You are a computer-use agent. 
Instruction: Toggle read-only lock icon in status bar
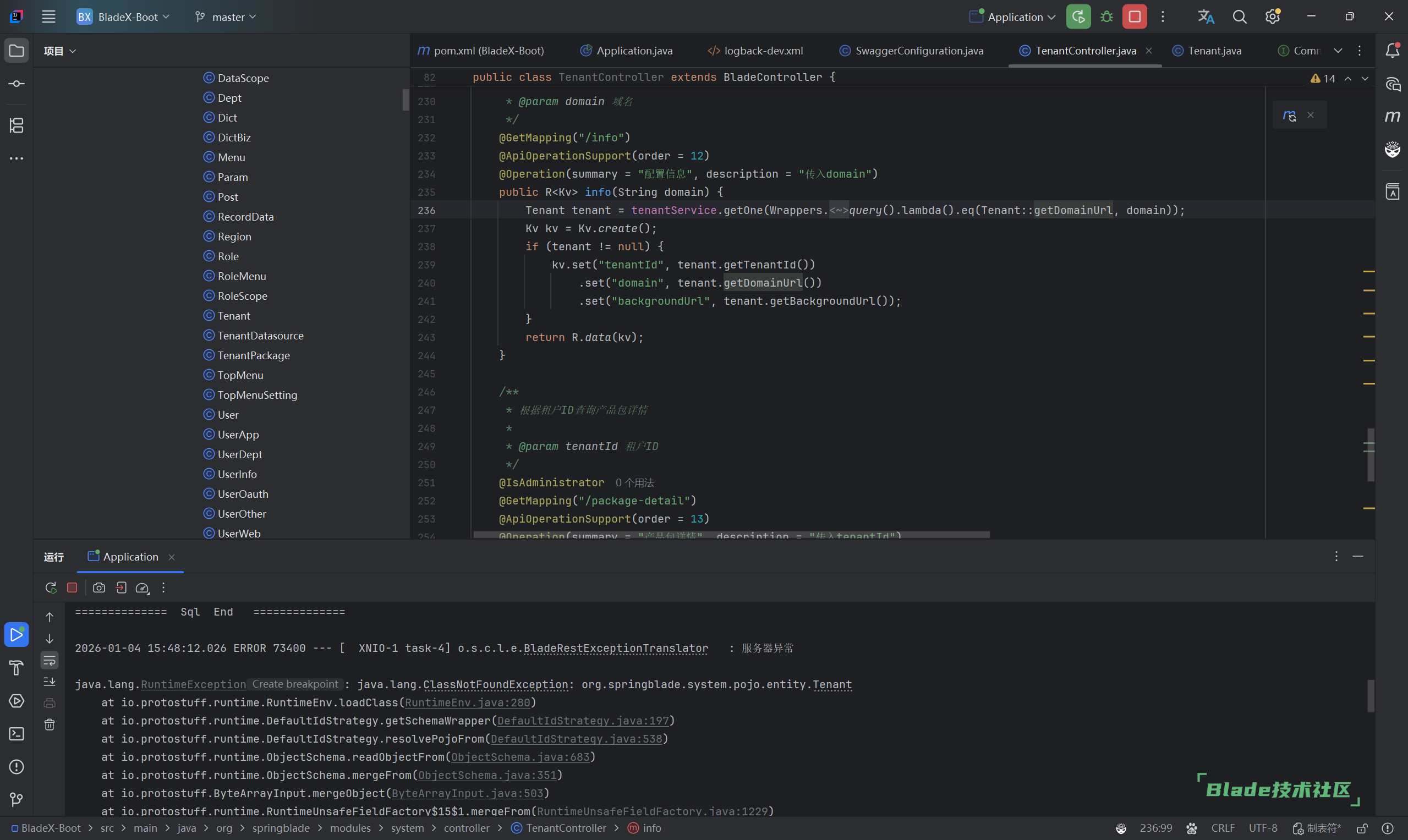(x=1362, y=828)
